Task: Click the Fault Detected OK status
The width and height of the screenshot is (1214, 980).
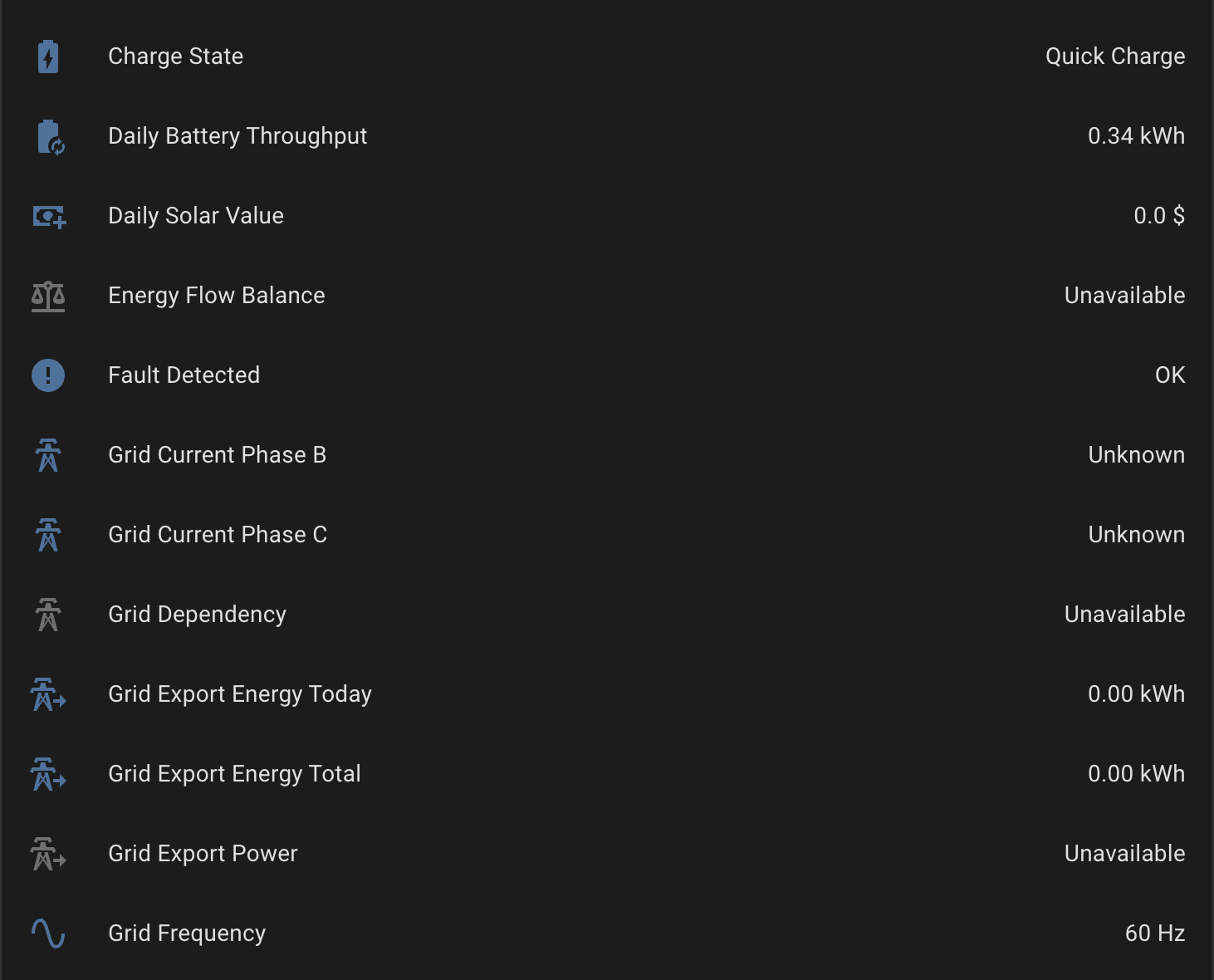Action: [1169, 375]
